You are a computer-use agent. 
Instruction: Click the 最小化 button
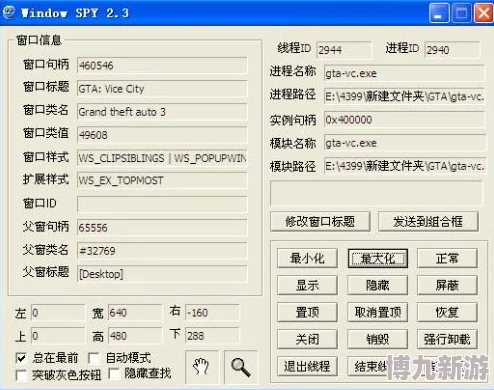click(307, 258)
